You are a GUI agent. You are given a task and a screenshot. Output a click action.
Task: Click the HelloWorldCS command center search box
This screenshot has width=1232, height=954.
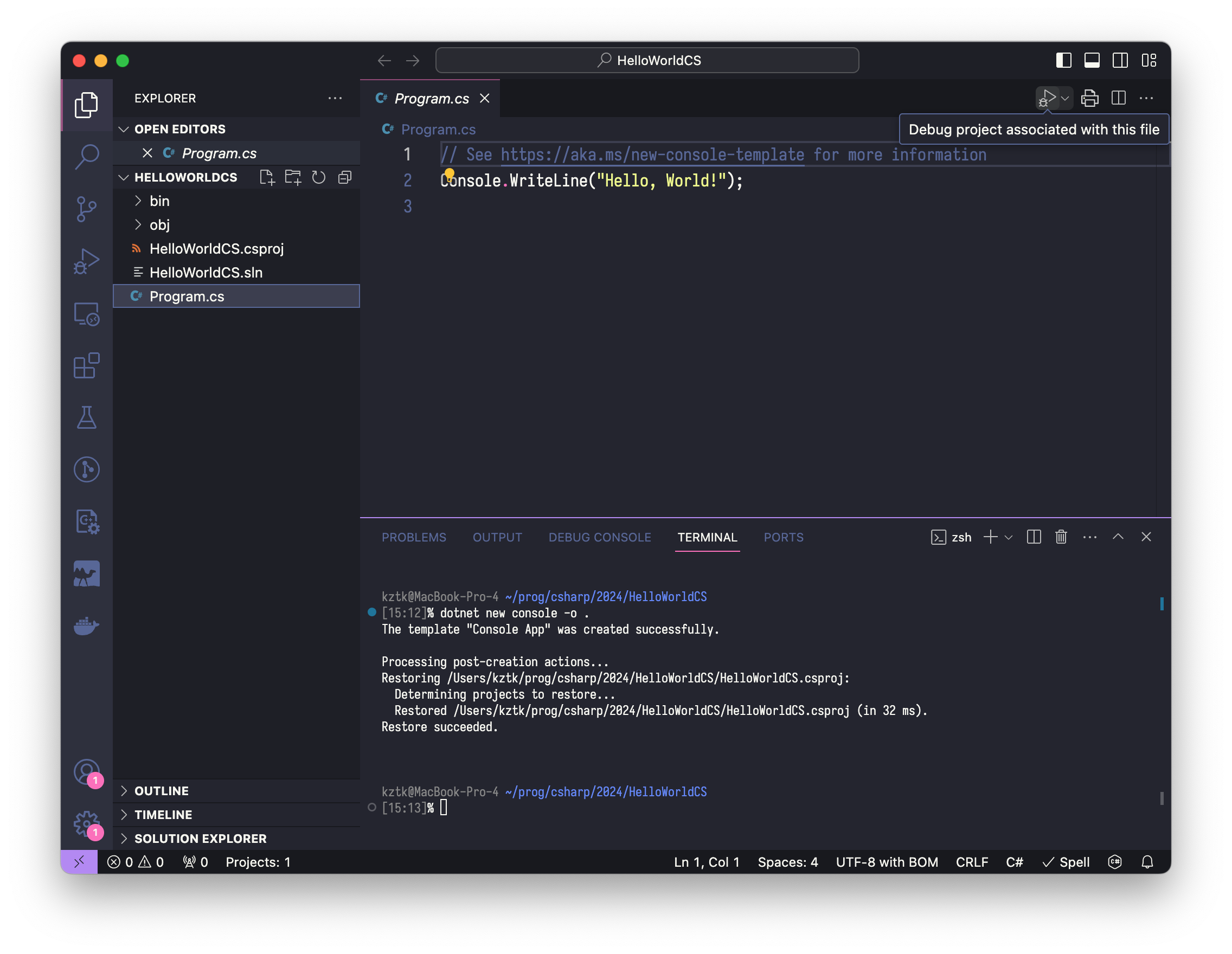click(x=647, y=60)
